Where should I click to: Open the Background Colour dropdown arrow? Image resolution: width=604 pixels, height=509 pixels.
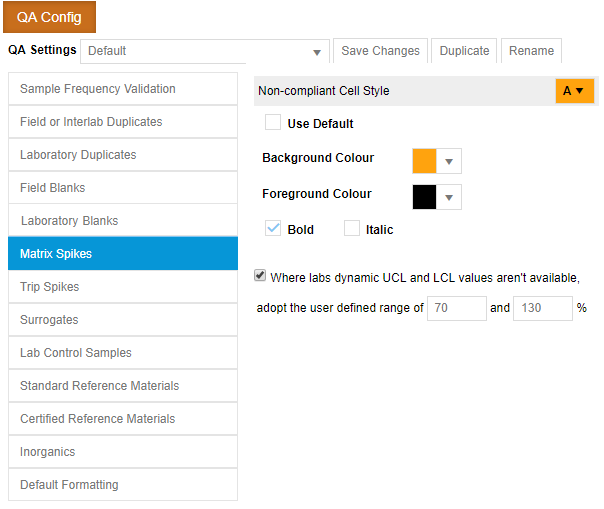449,161
